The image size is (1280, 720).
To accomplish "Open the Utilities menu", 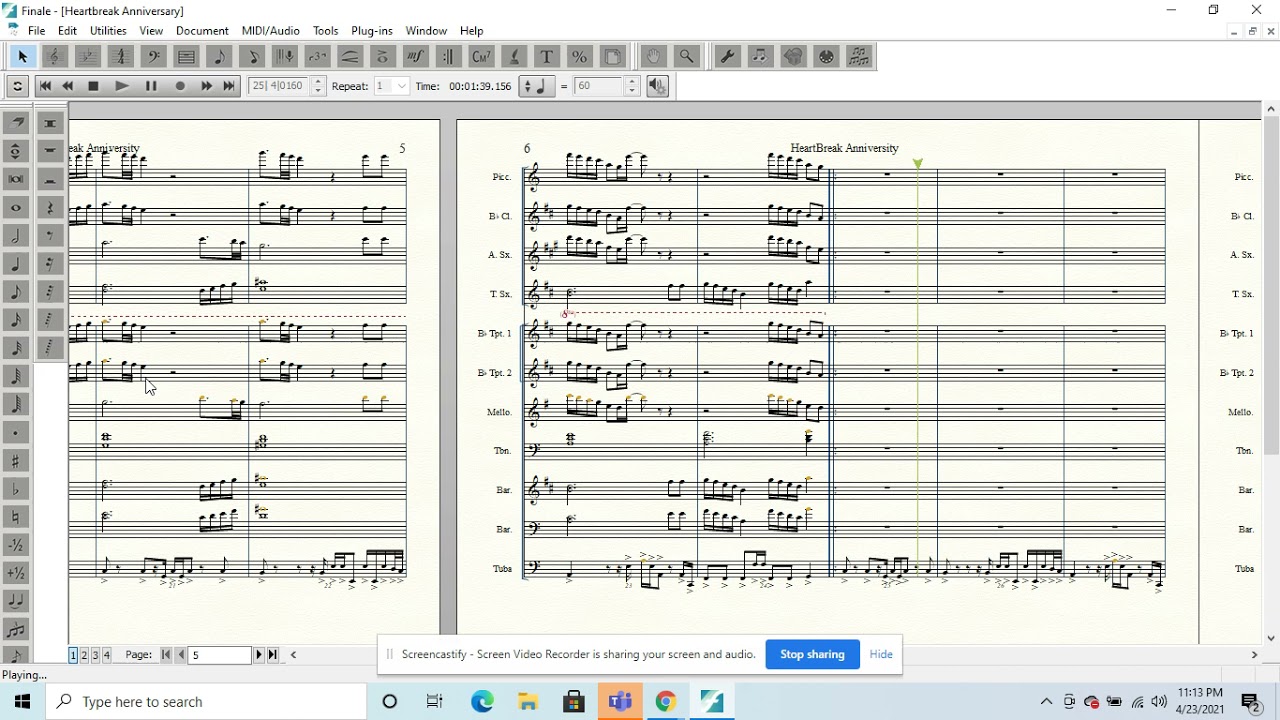I will [x=108, y=31].
